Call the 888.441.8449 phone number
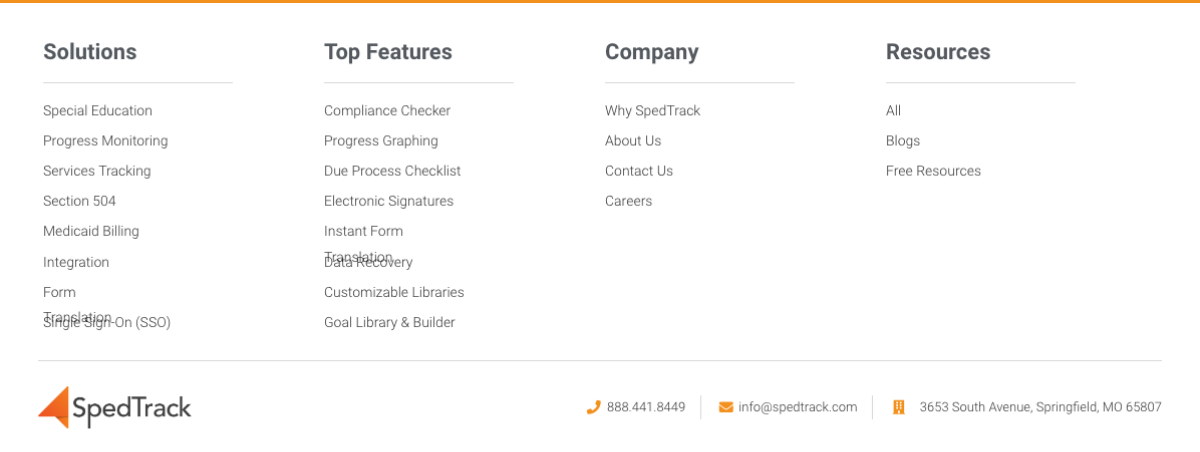The image size is (1200, 452). 646,407
